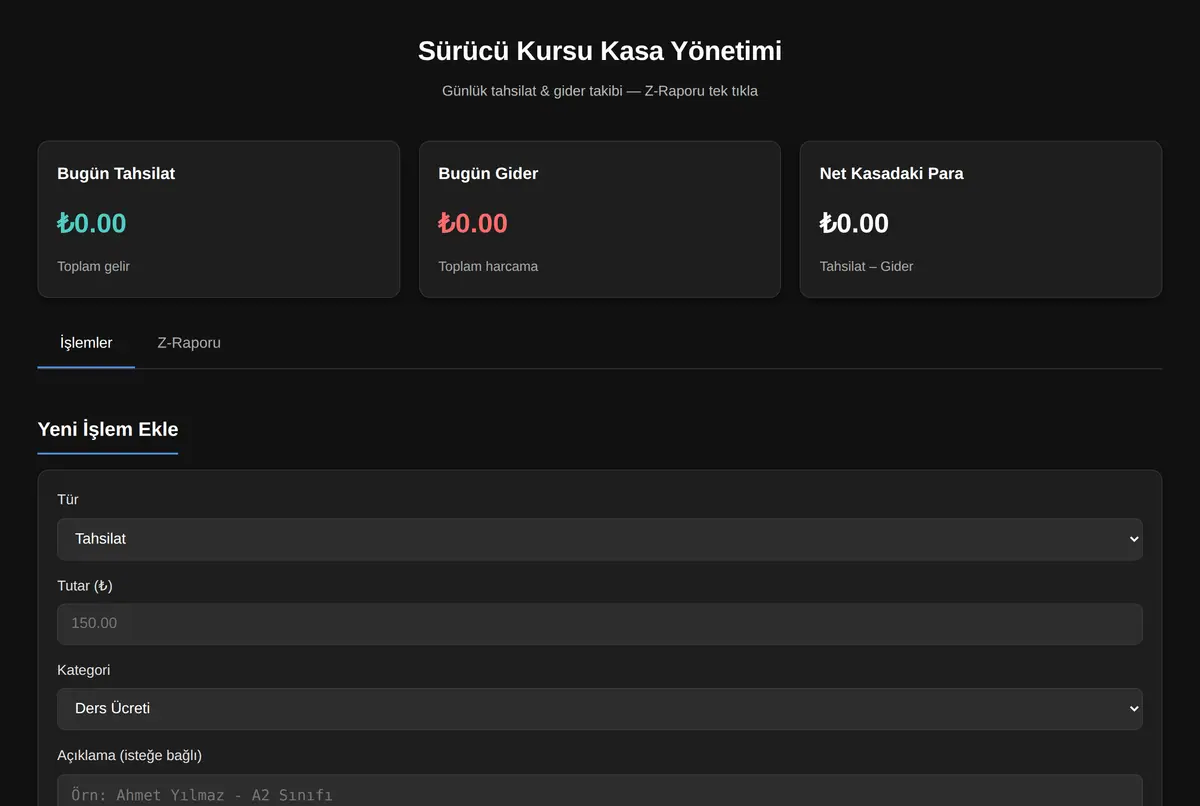
Task: Select the green ₺0.00 tahsilat amount
Action: pos(92,223)
